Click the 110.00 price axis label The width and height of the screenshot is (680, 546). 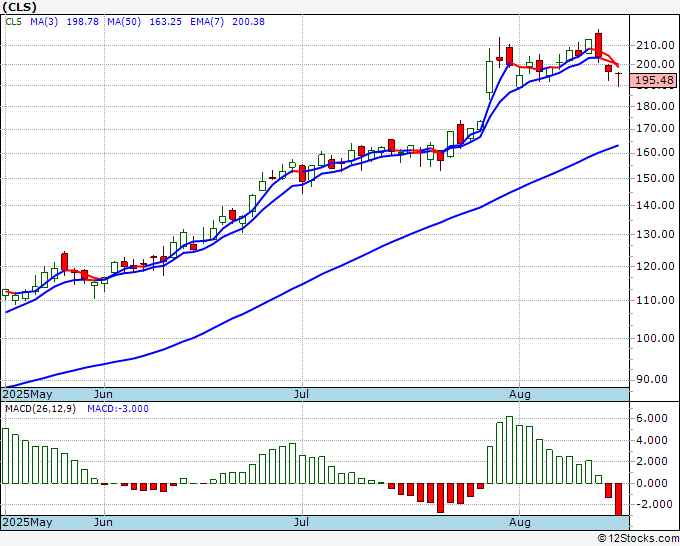click(x=655, y=300)
